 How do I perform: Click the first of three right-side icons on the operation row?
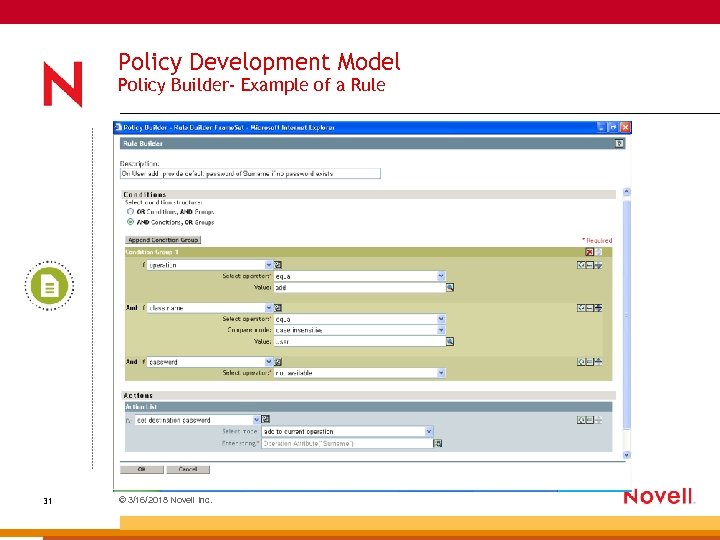click(581, 265)
